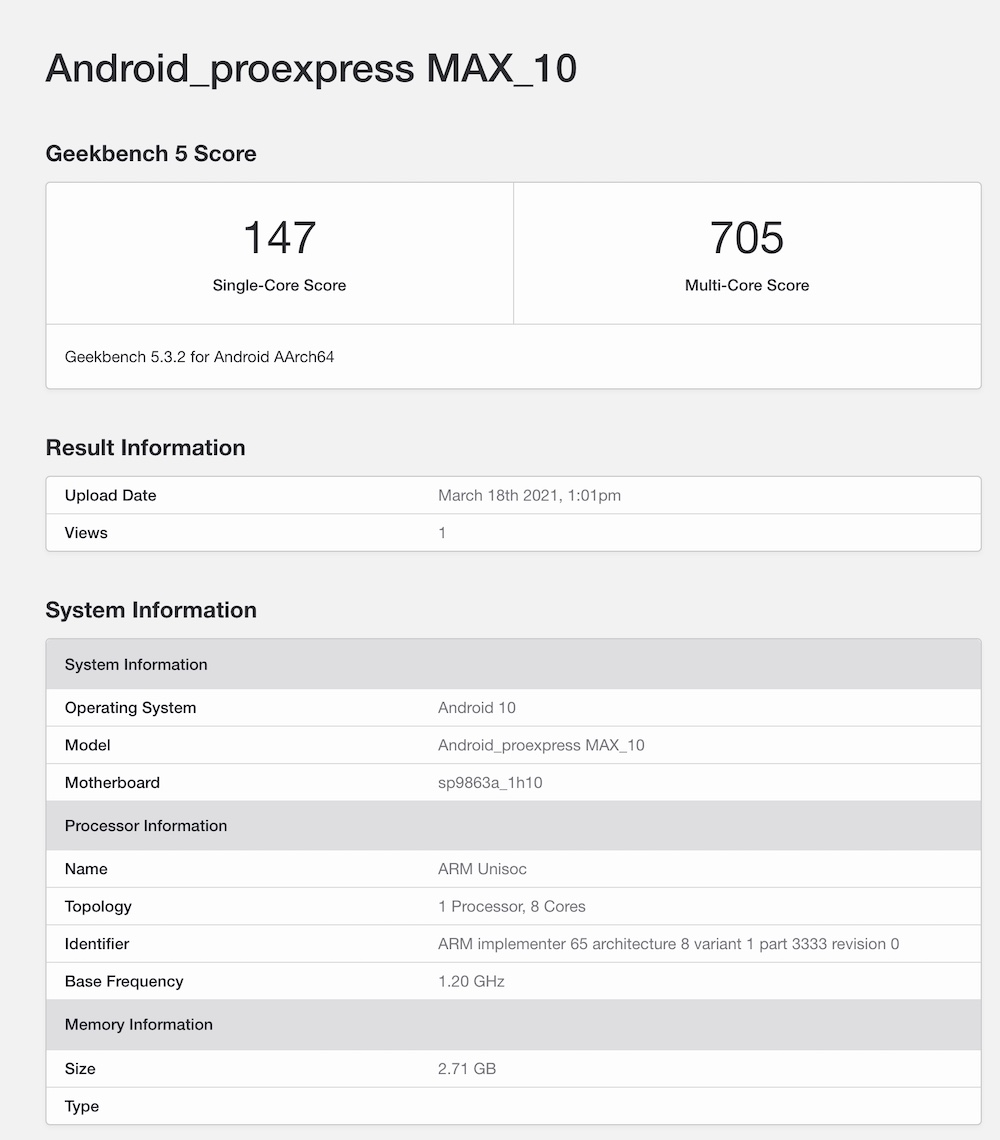
Task: Click the Identifier row label
Action: (x=97, y=944)
